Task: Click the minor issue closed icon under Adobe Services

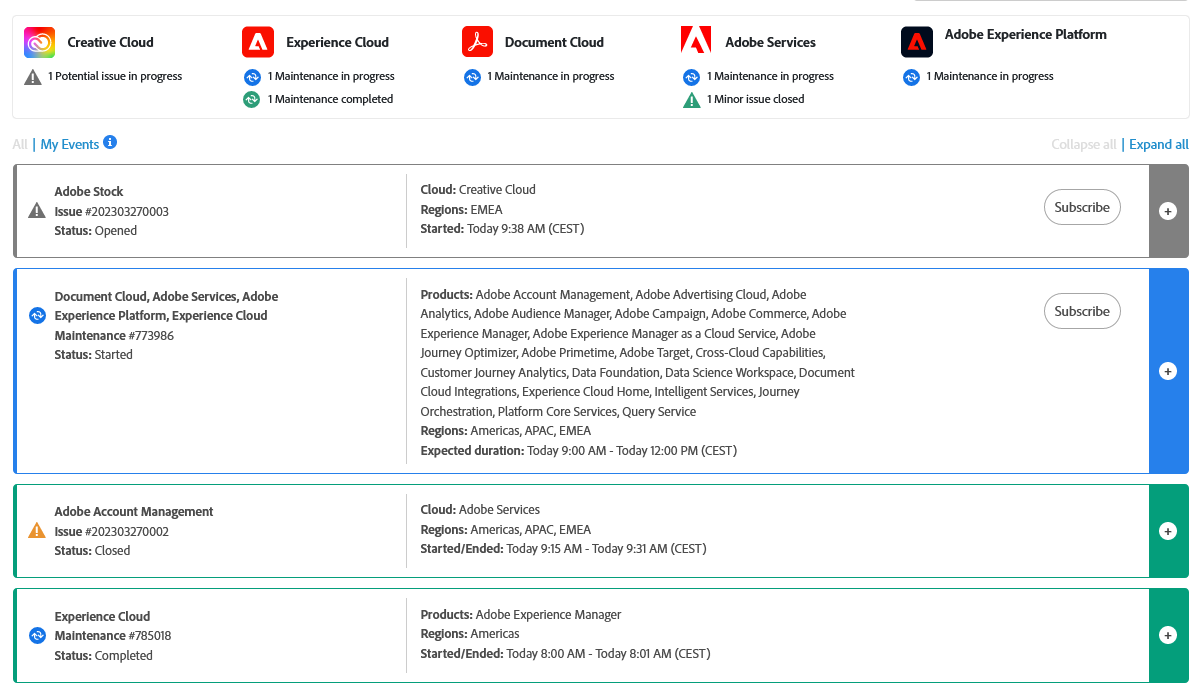Action: [x=690, y=99]
